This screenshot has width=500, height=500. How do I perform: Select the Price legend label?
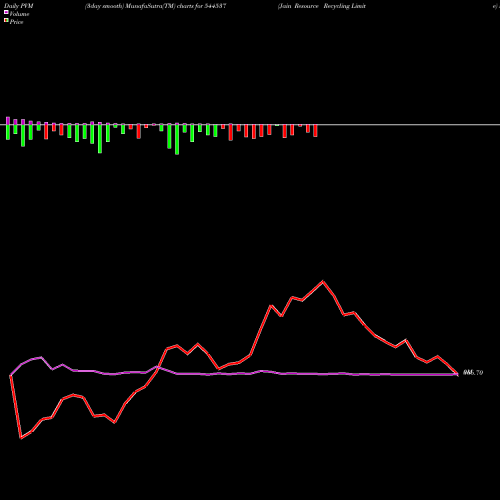[x=16, y=22]
